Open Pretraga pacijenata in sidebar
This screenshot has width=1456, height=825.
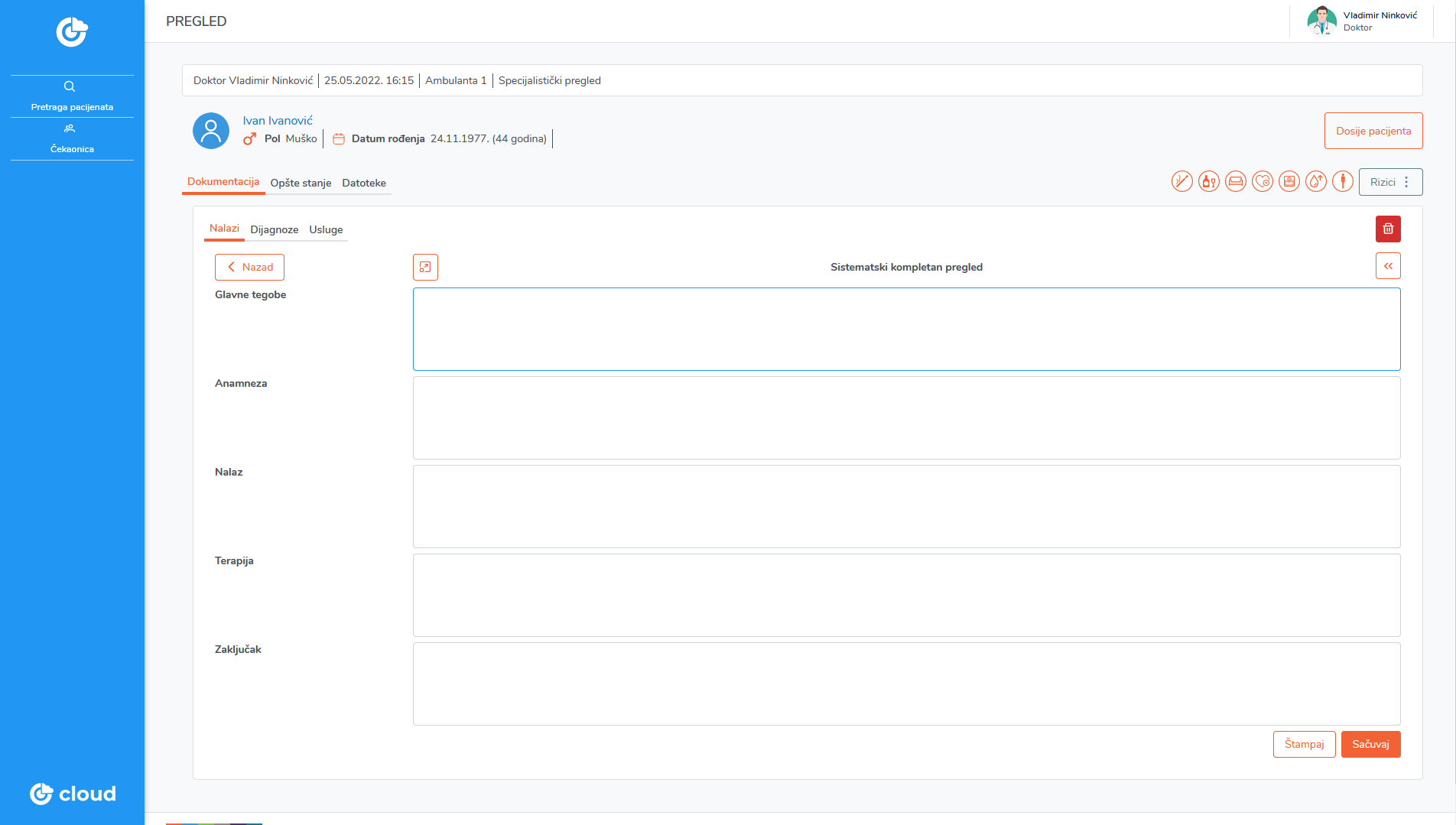72,96
